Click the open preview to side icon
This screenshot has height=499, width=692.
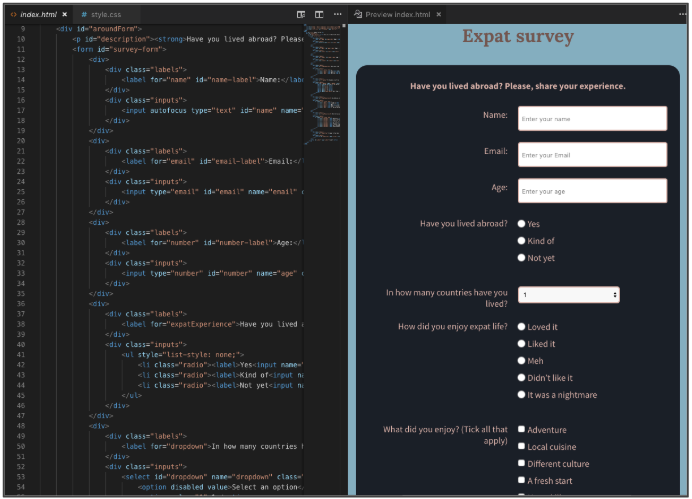[x=301, y=15]
